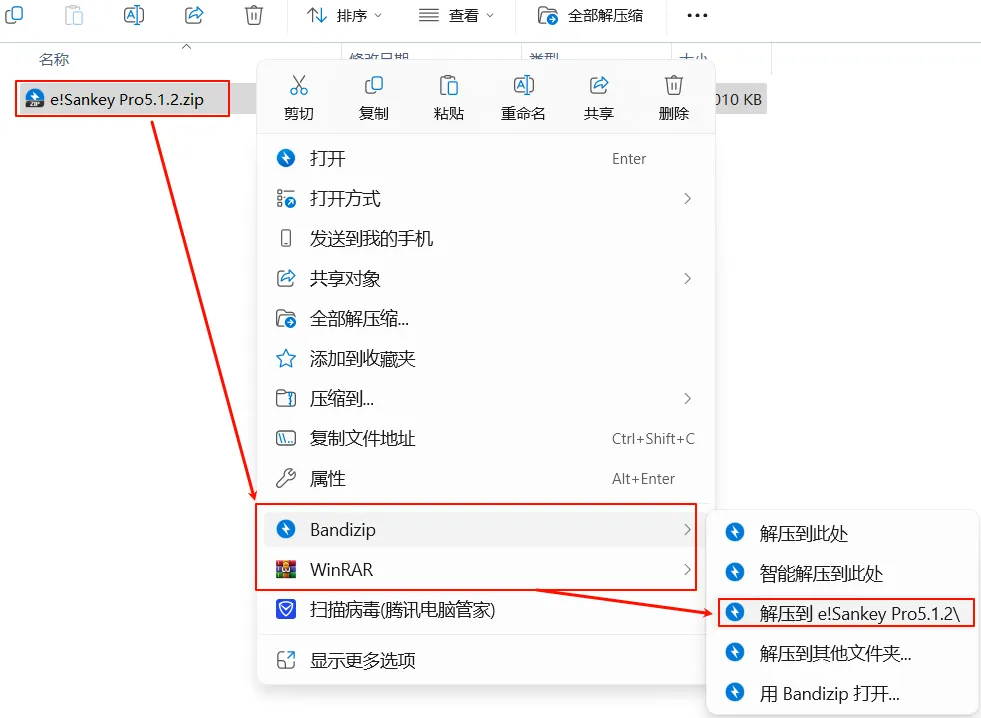Click the icon beside 显示更多选项
Image resolution: width=981 pixels, height=718 pixels.
286,660
